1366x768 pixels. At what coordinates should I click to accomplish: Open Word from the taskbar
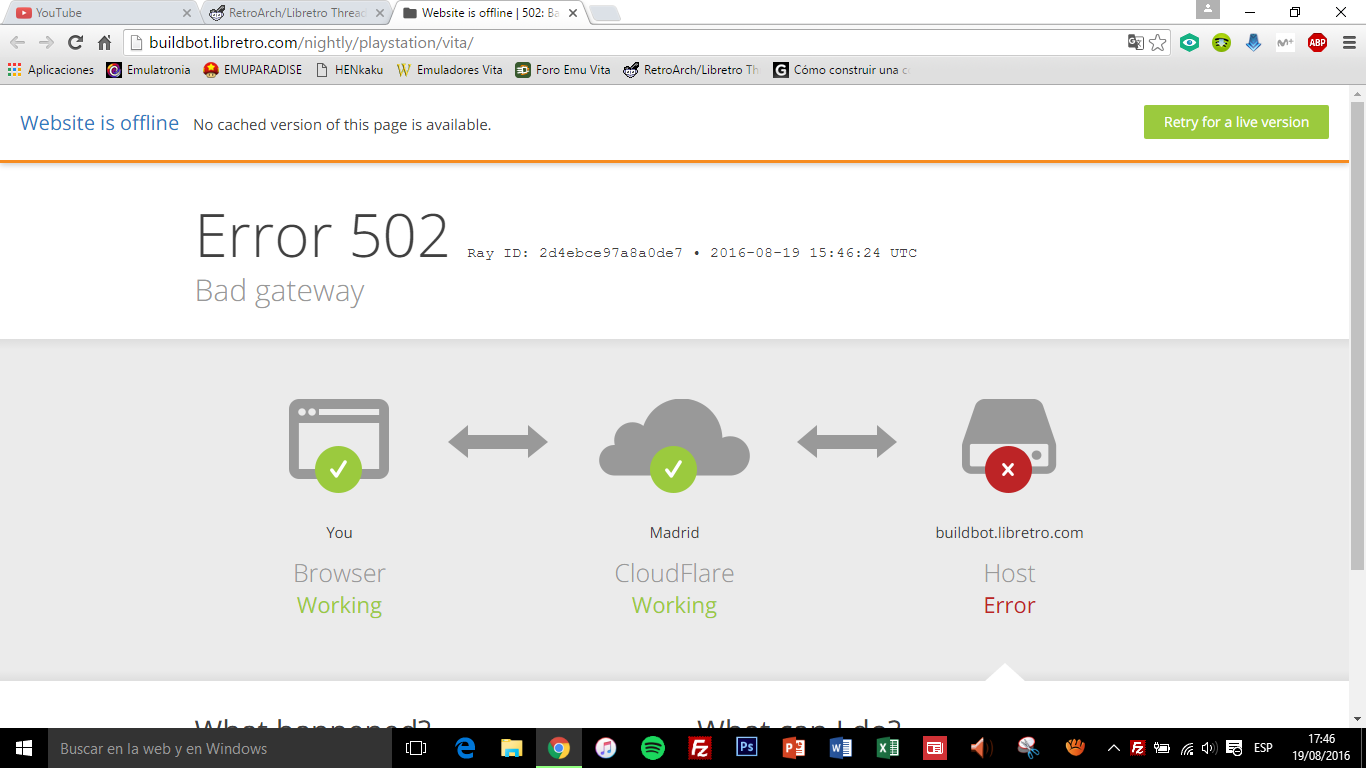(841, 748)
